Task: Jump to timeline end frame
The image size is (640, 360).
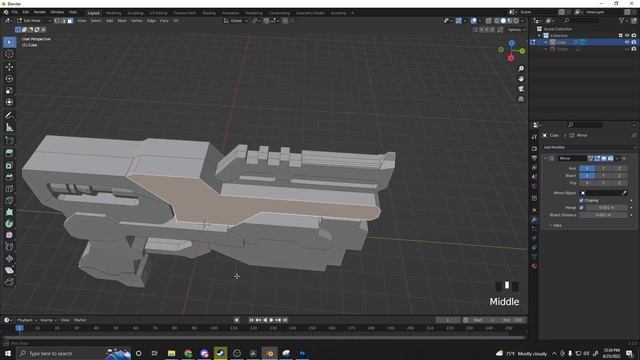Action: coord(285,320)
